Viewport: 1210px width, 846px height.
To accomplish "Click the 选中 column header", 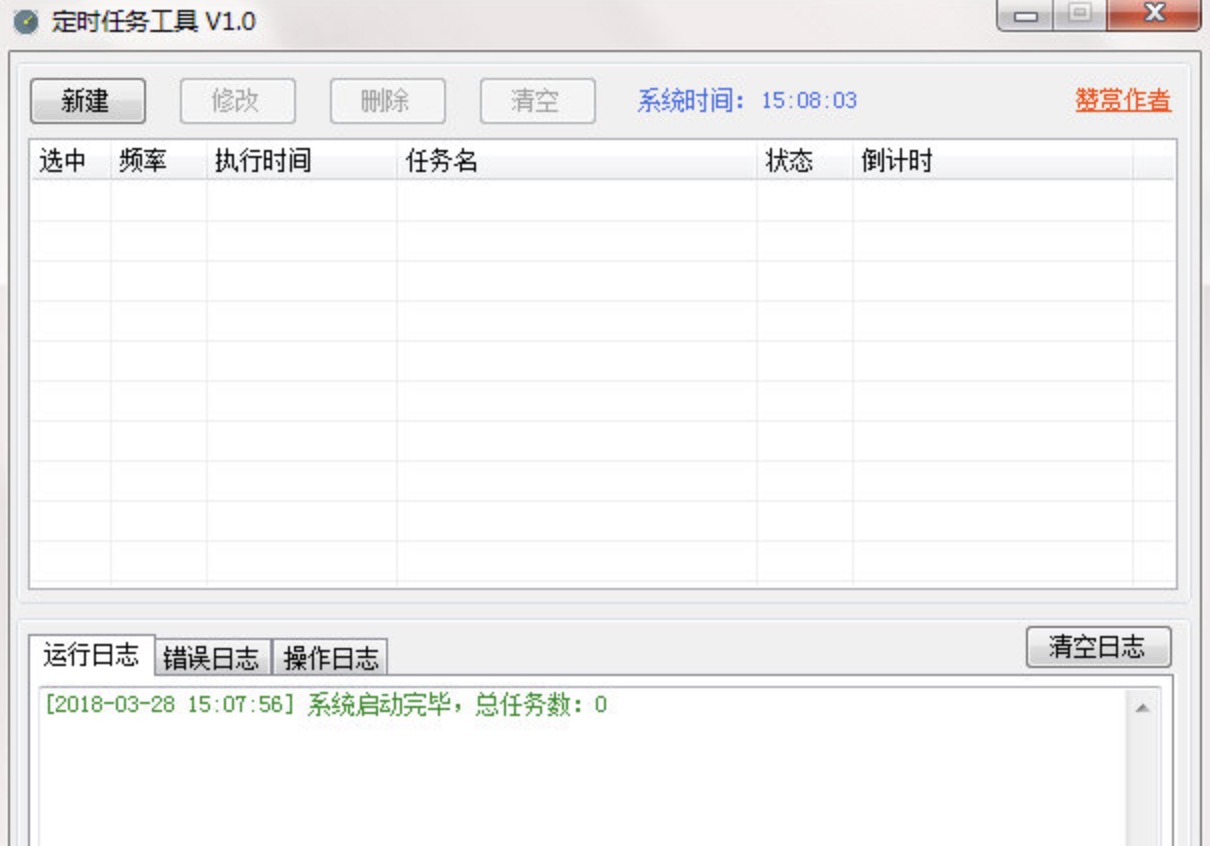I will [x=70, y=161].
